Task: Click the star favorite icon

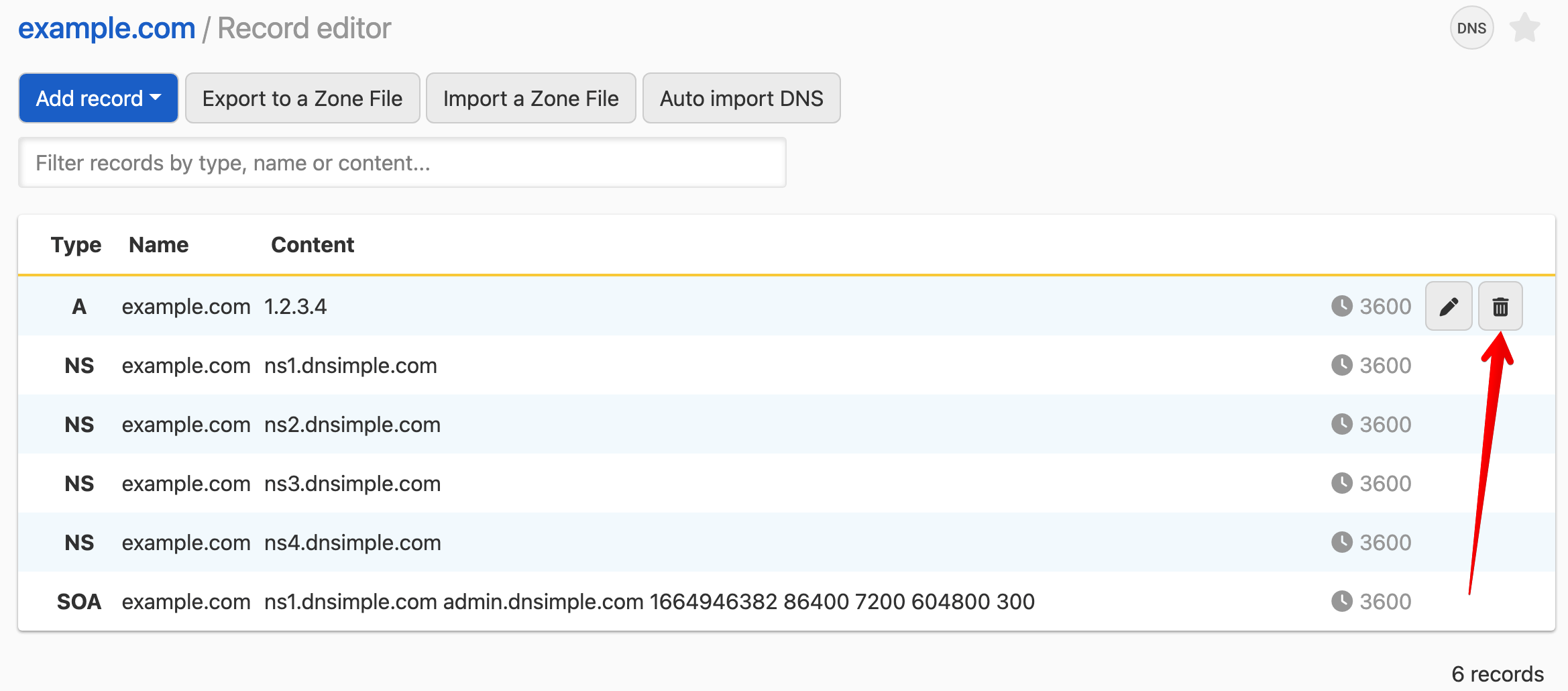Action: pos(1524,28)
